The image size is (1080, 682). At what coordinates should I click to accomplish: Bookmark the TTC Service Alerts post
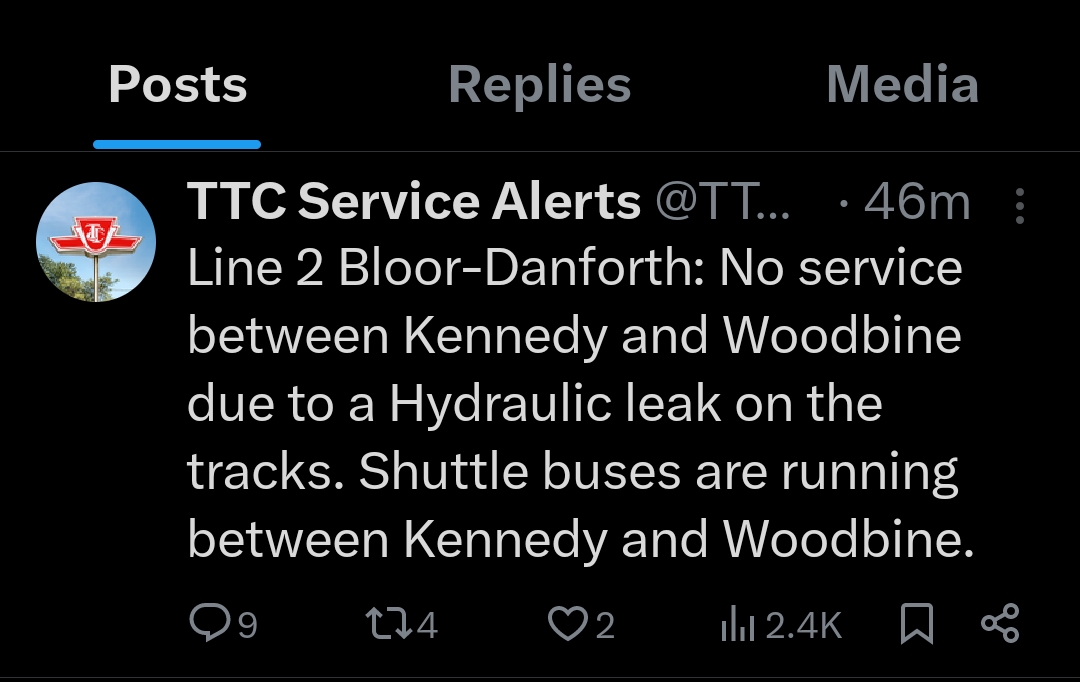(x=916, y=625)
